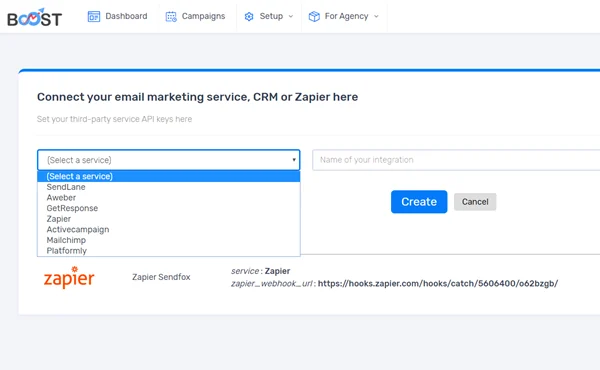Click the Dashboard icon in navbar
Image resolution: width=600 pixels, height=370 pixels.
(94, 16)
